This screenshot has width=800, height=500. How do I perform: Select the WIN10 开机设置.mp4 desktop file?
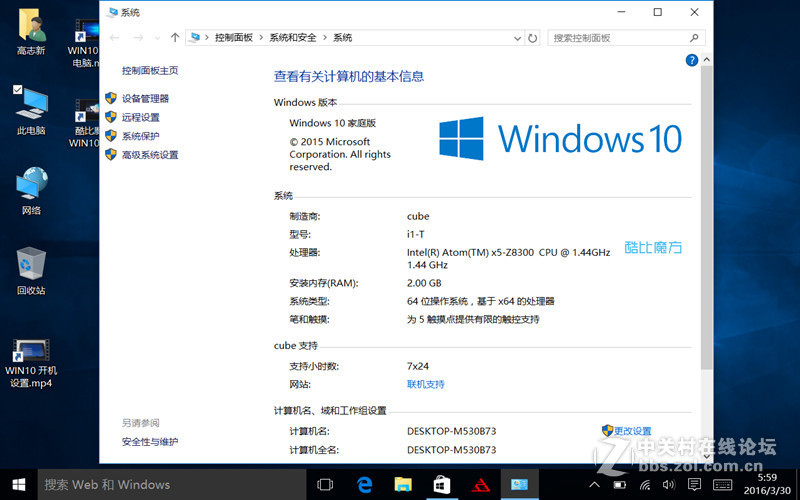tap(31, 363)
